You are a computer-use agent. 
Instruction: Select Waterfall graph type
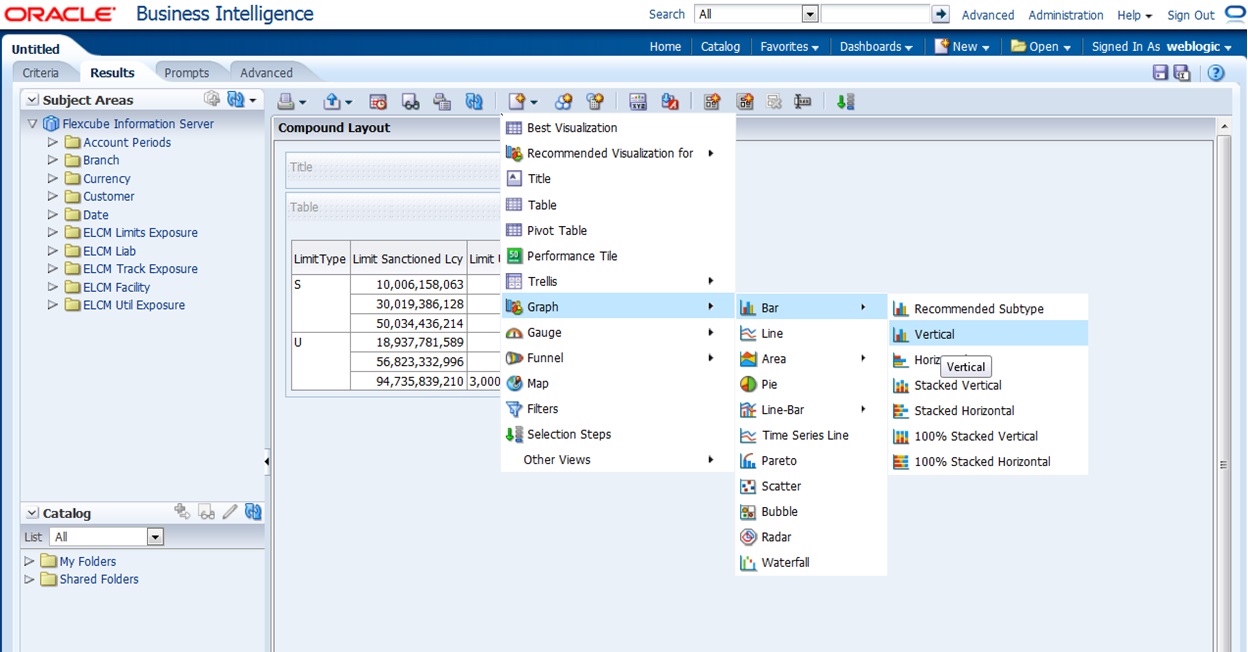pos(811,562)
